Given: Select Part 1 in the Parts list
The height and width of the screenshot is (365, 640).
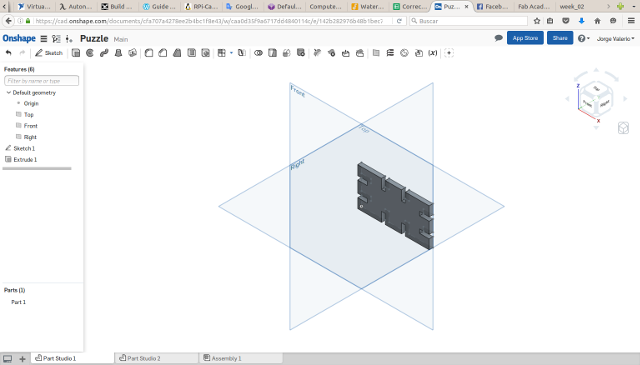Looking at the screenshot, I should tap(18, 302).
